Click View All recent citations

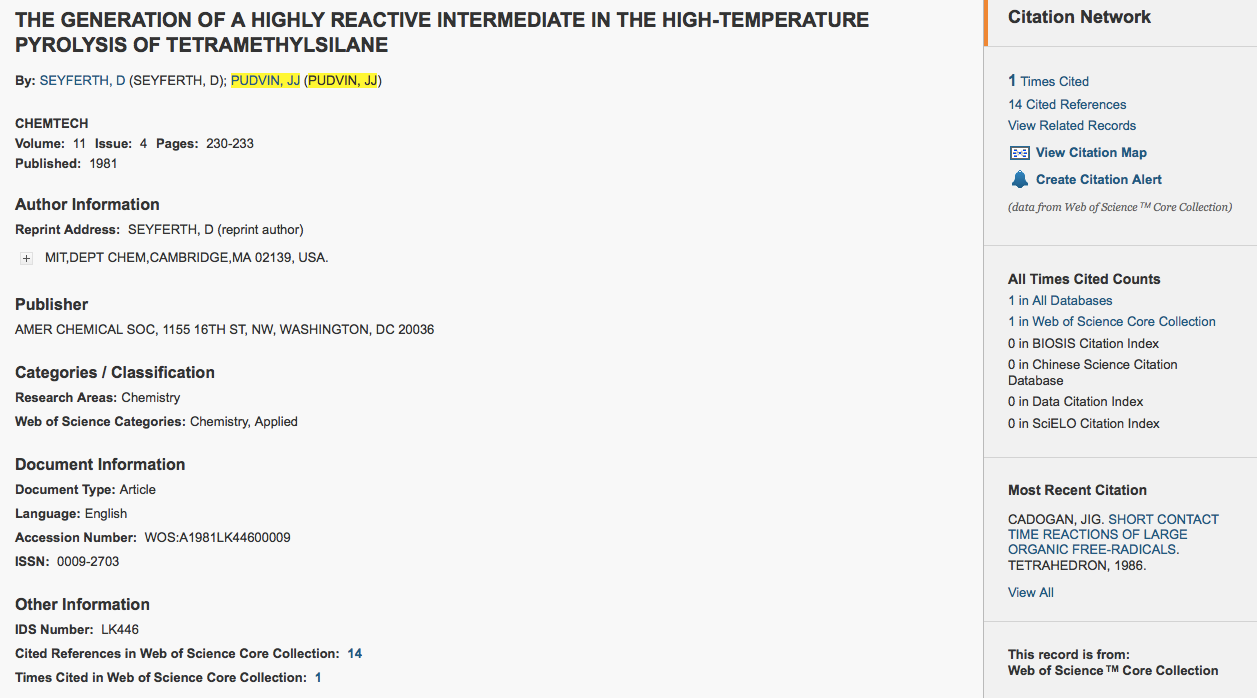point(1031,592)
